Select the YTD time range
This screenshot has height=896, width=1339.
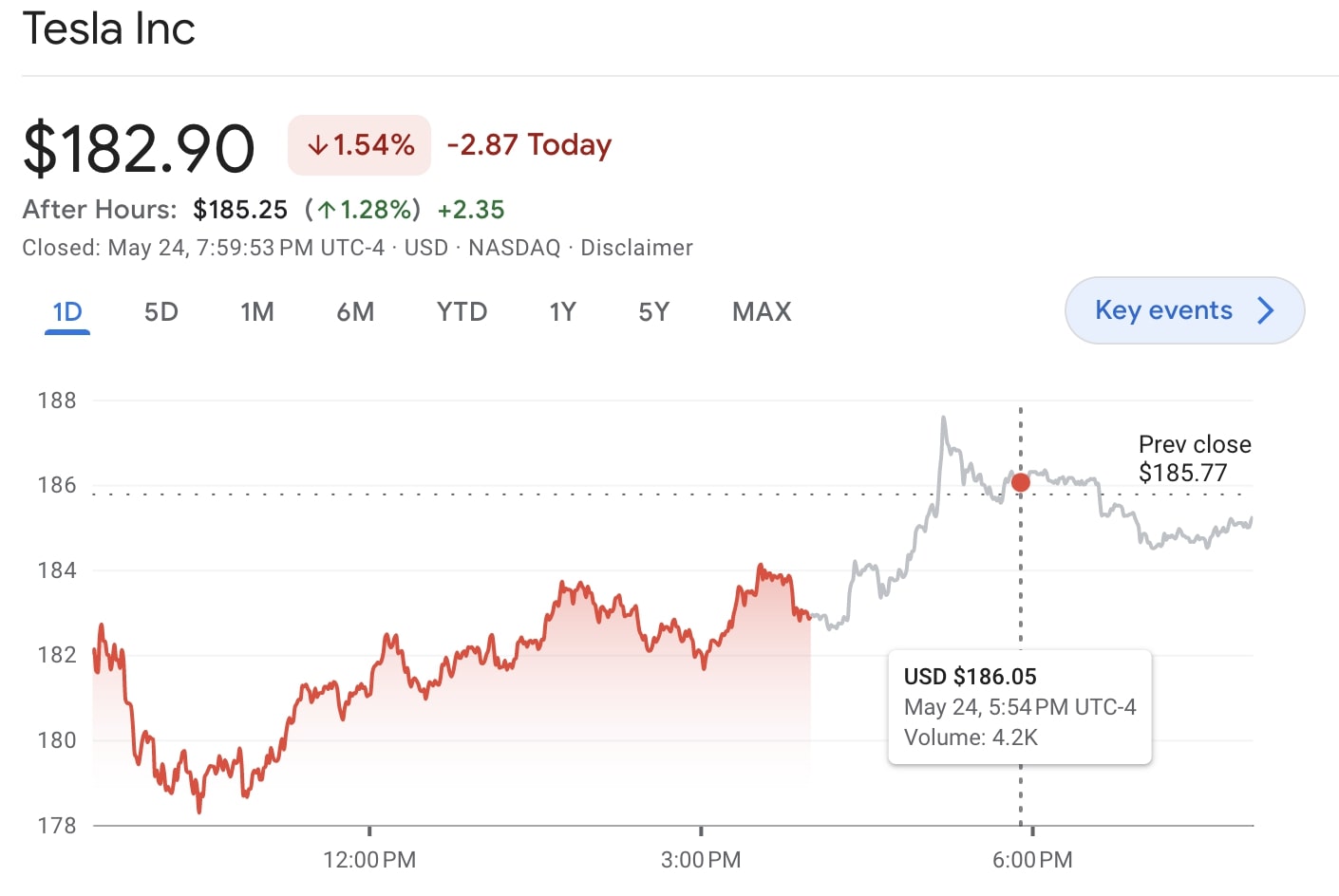click(462, 310)
